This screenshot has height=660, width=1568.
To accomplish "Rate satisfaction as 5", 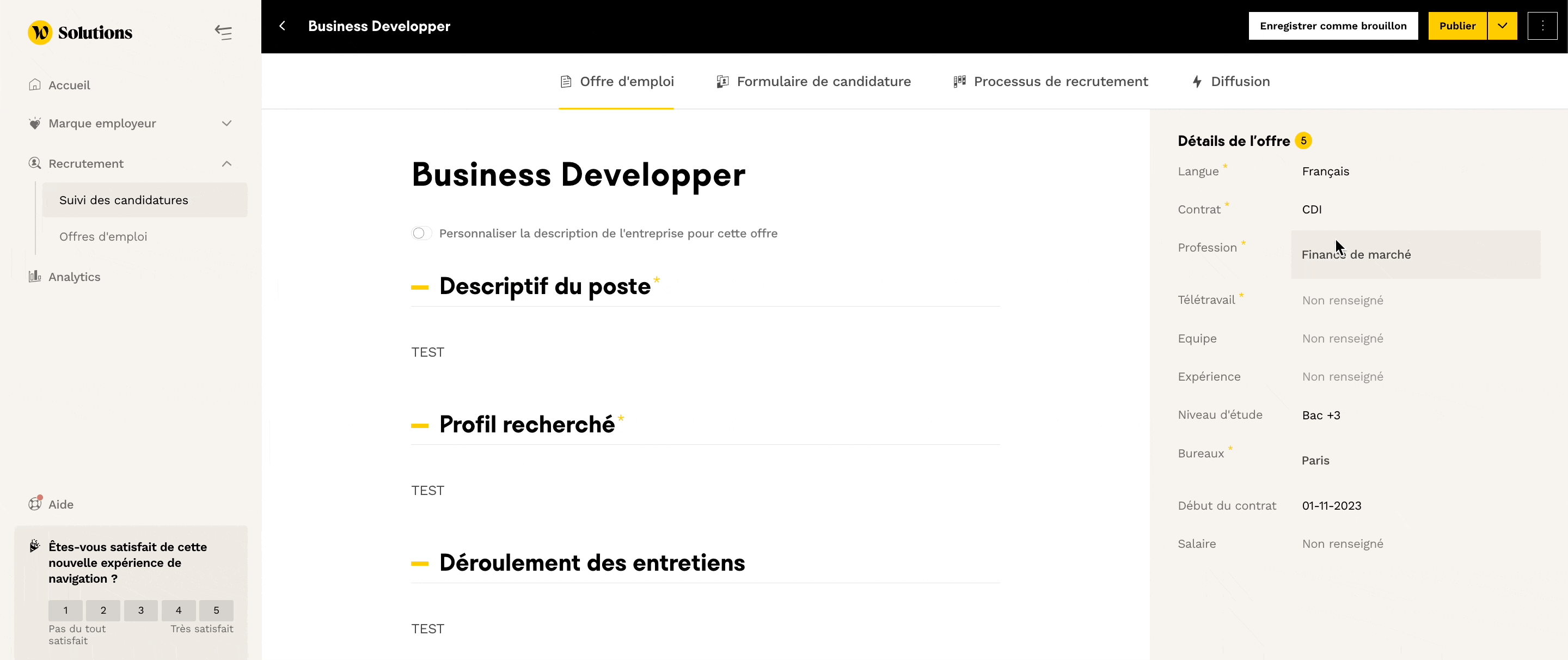I will coord(216,610).
